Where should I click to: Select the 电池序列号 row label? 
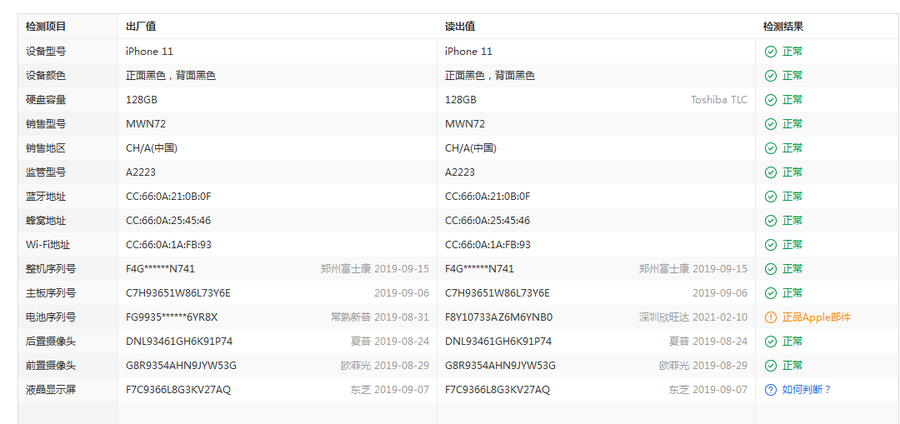(x=51, y=317)
